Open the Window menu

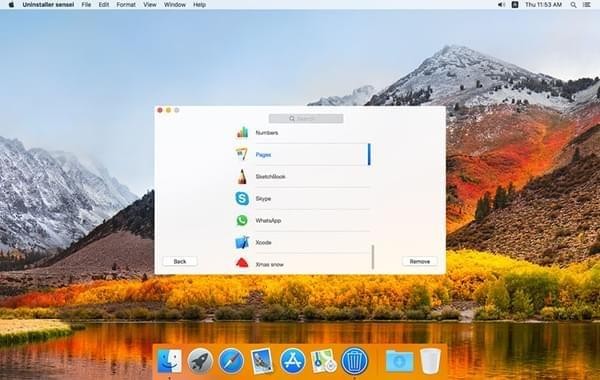[x=174, y=5]
